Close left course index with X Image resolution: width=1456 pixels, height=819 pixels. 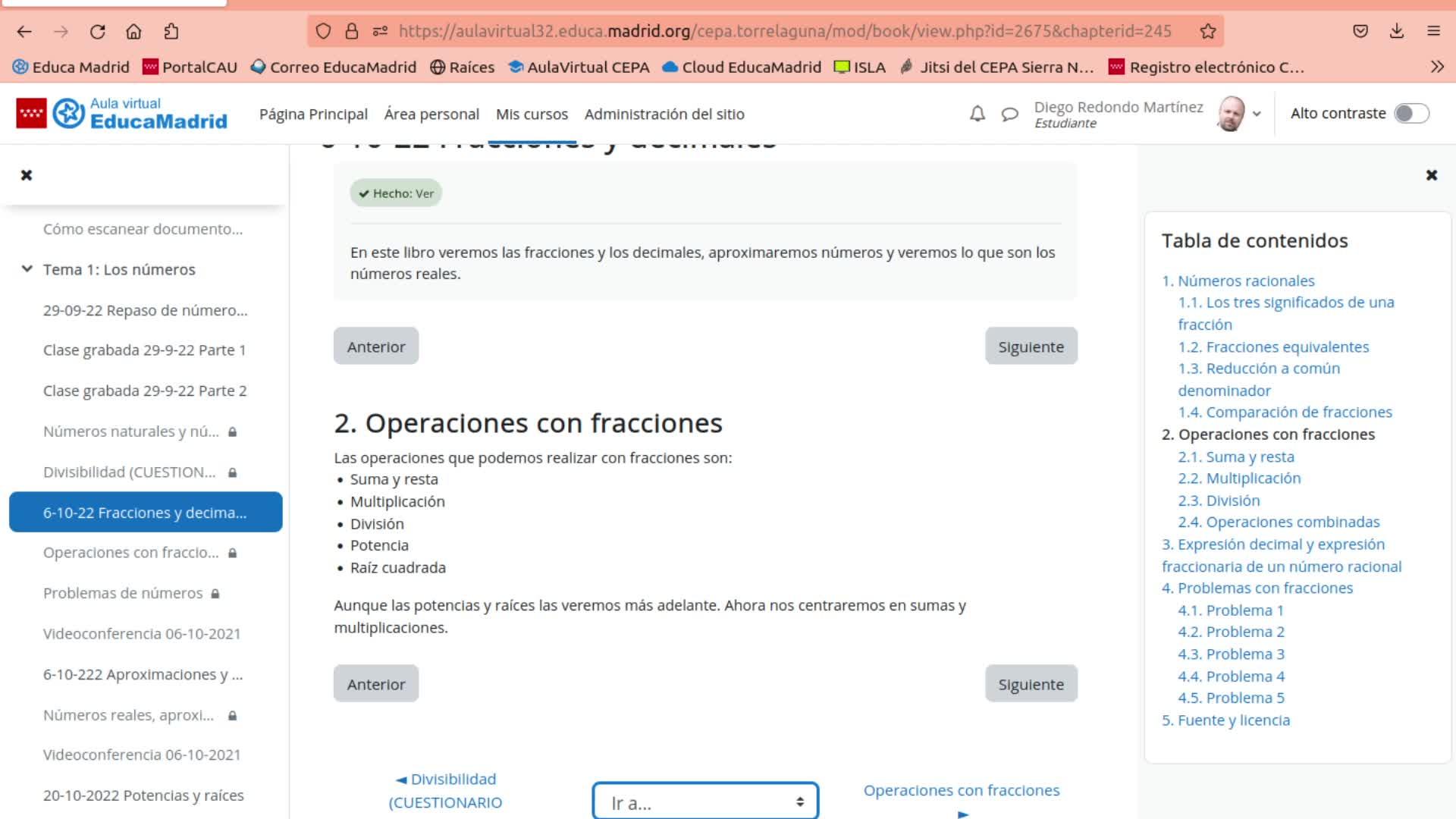(27, 175)
